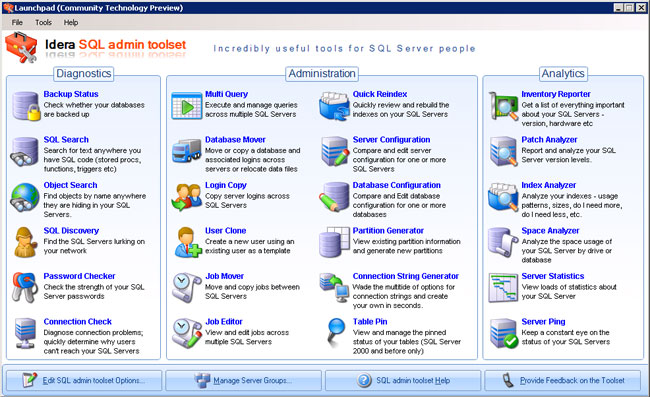Open the Quick Reindex title link
The image size is (650, 397).
380,94
